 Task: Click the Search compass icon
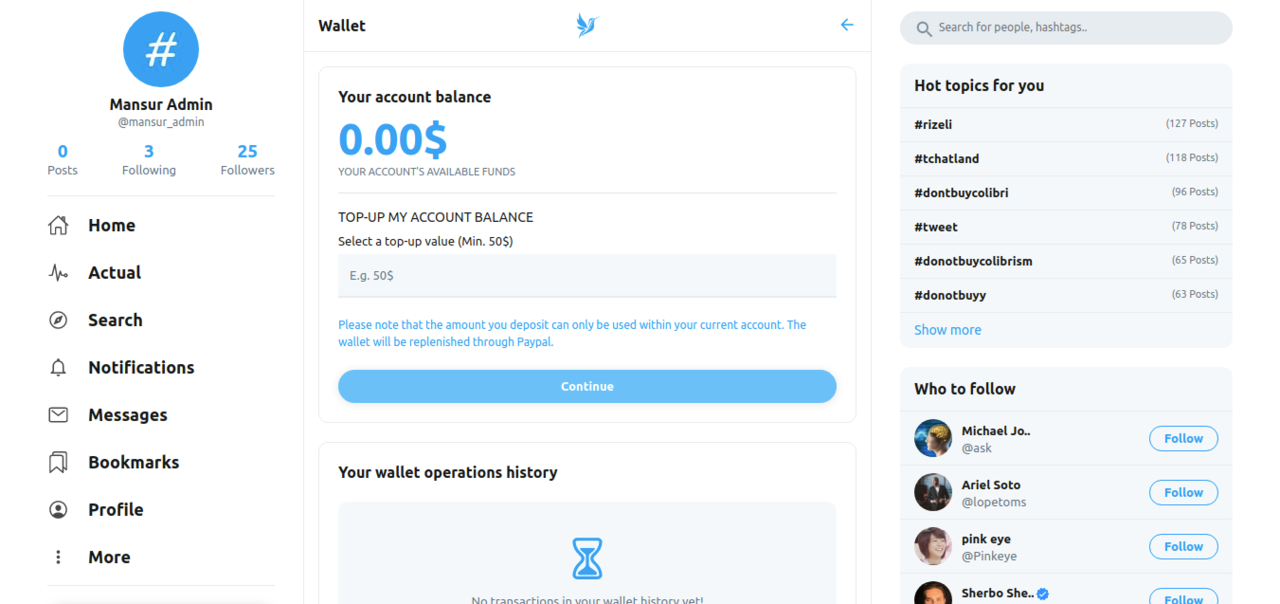coord(58,320)
